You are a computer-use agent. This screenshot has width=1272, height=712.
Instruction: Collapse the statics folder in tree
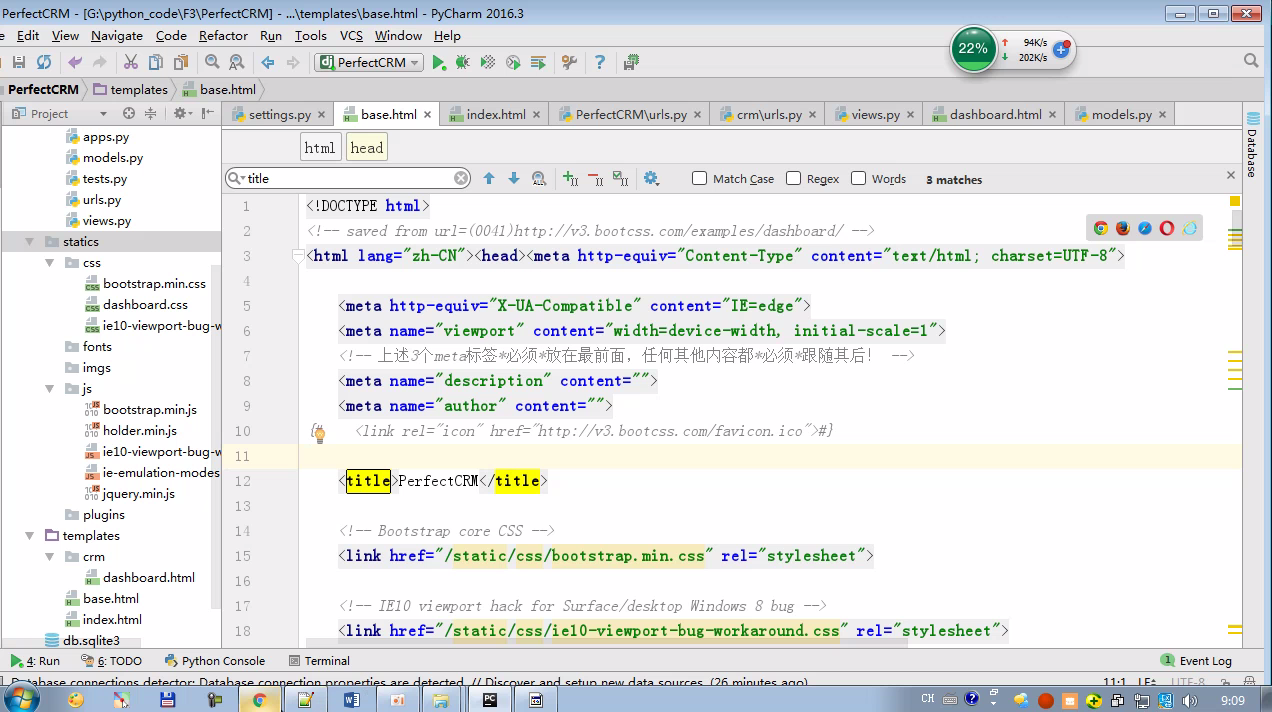click(x=31, y=242)
